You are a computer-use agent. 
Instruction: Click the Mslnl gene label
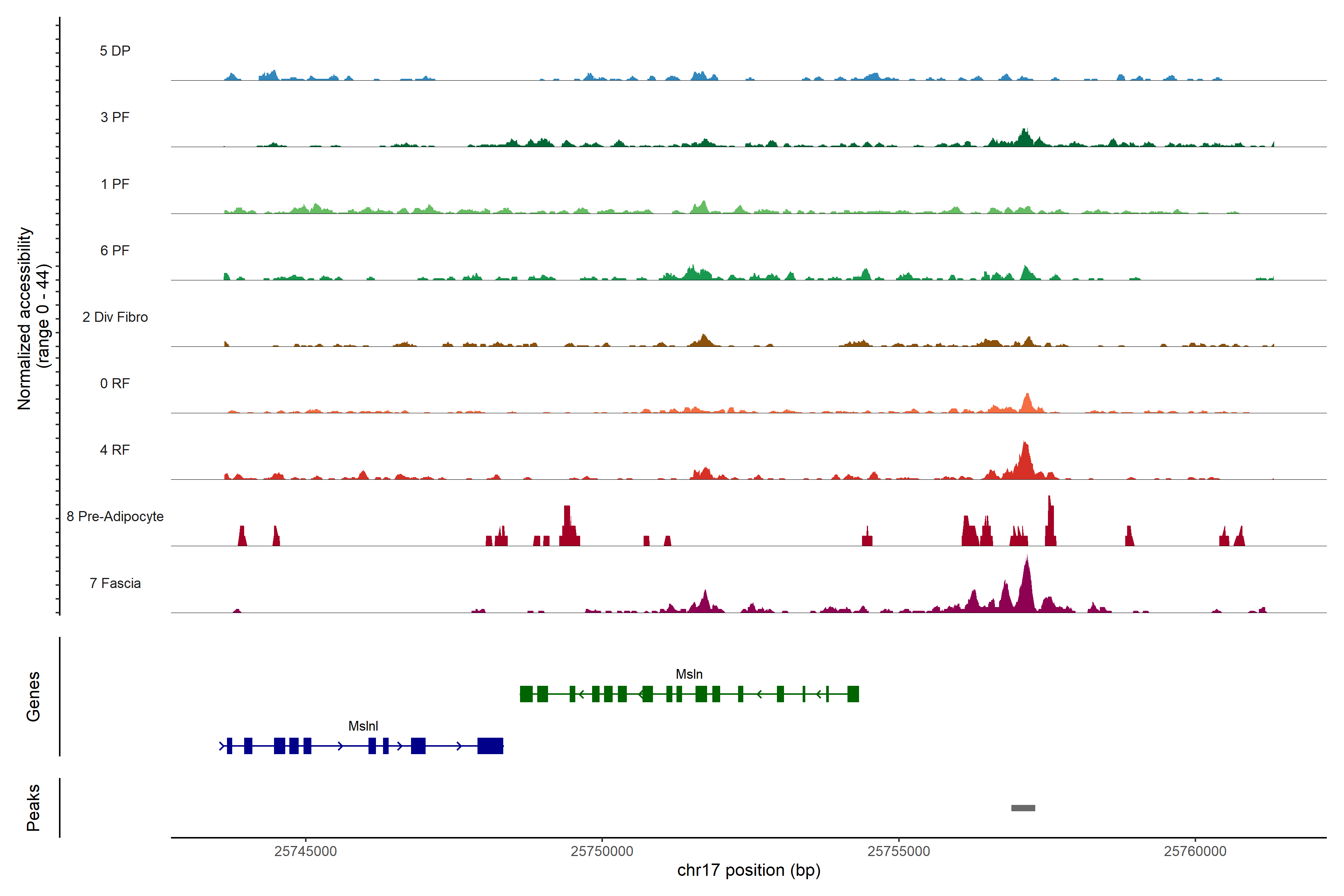coord(363,726)
